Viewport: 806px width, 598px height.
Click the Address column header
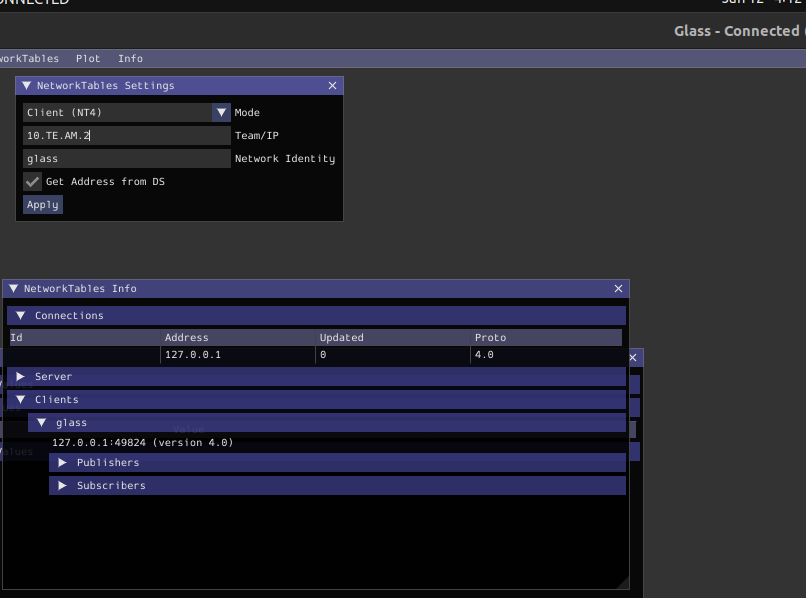pyautogui.click(x=187, y=338)
